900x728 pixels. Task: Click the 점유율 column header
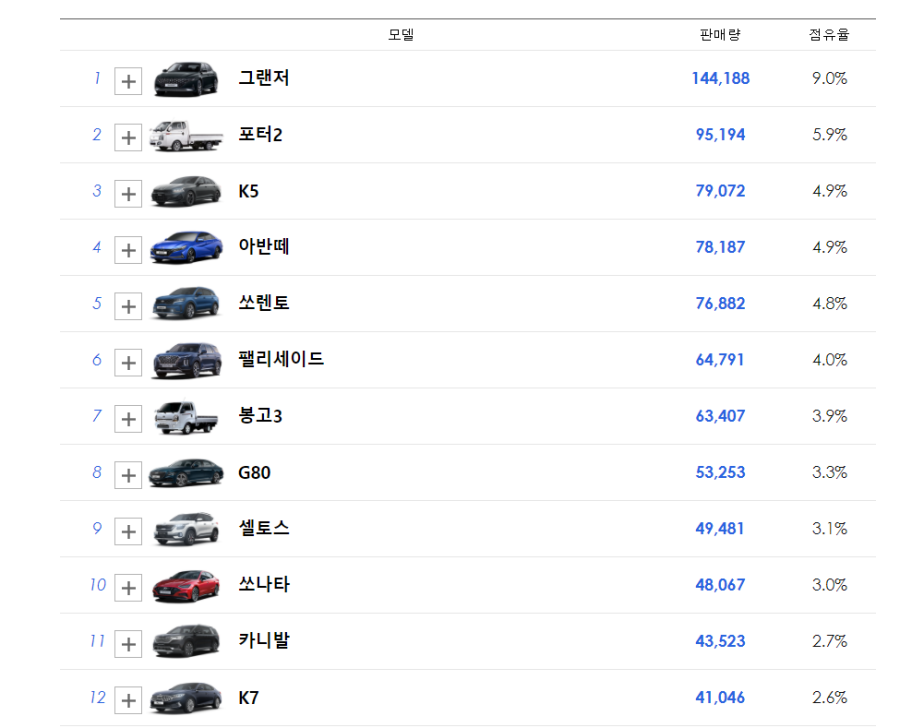[x=829, y=35]
